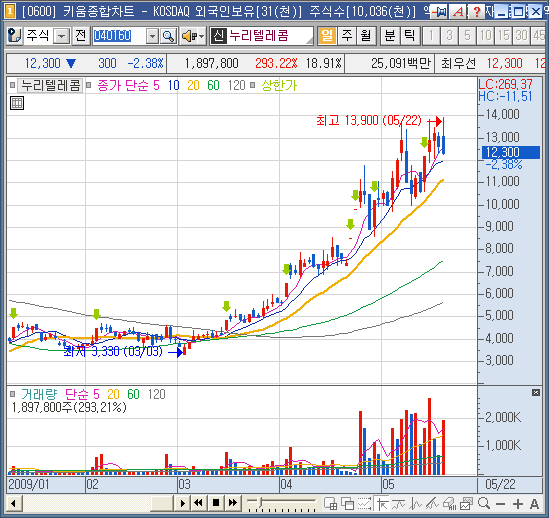The width and height of the screenshot is (549, 518).
Task: Click the zigzag line chart icon
Action: (415, 504)
